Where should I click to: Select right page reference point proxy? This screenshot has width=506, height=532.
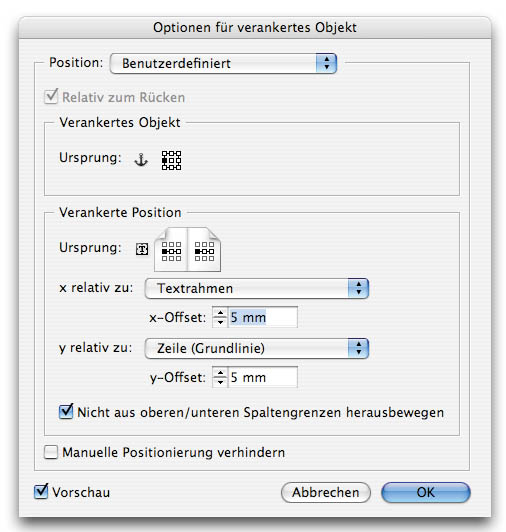pyautogui.click(x=204, y=251)
